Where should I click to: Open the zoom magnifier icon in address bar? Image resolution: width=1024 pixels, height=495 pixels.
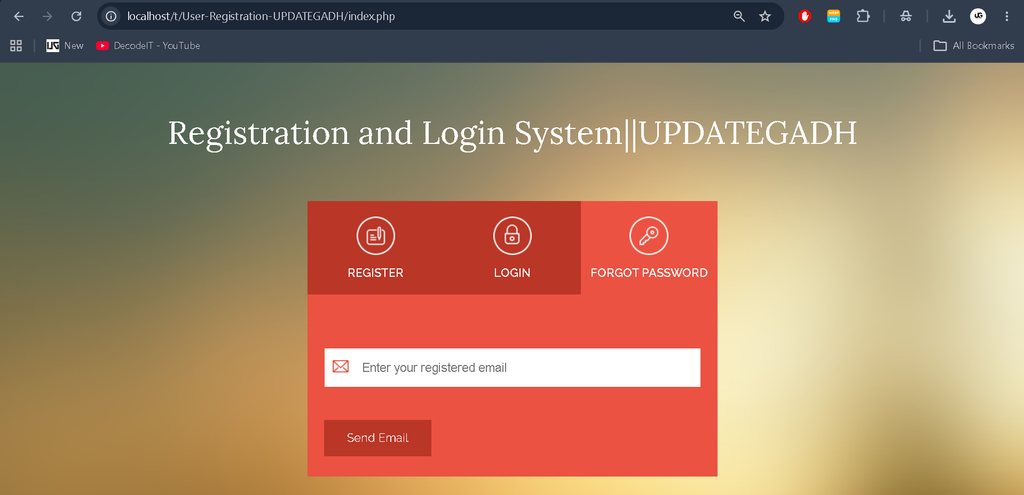click(x=739, y=16)
